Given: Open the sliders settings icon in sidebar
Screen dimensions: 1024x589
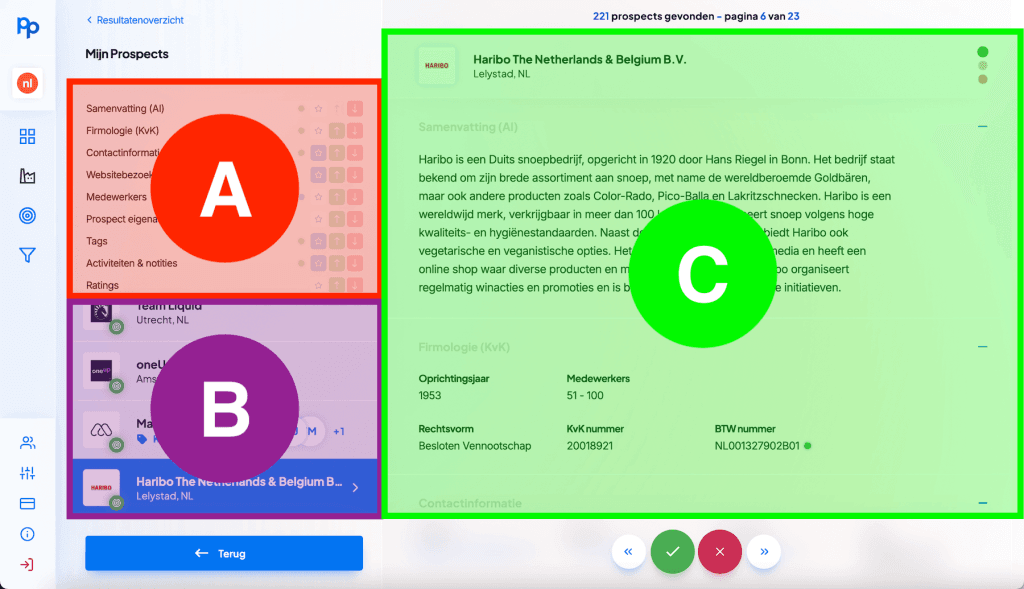Looking at the screenshot, I should click(x=28, y=473).
